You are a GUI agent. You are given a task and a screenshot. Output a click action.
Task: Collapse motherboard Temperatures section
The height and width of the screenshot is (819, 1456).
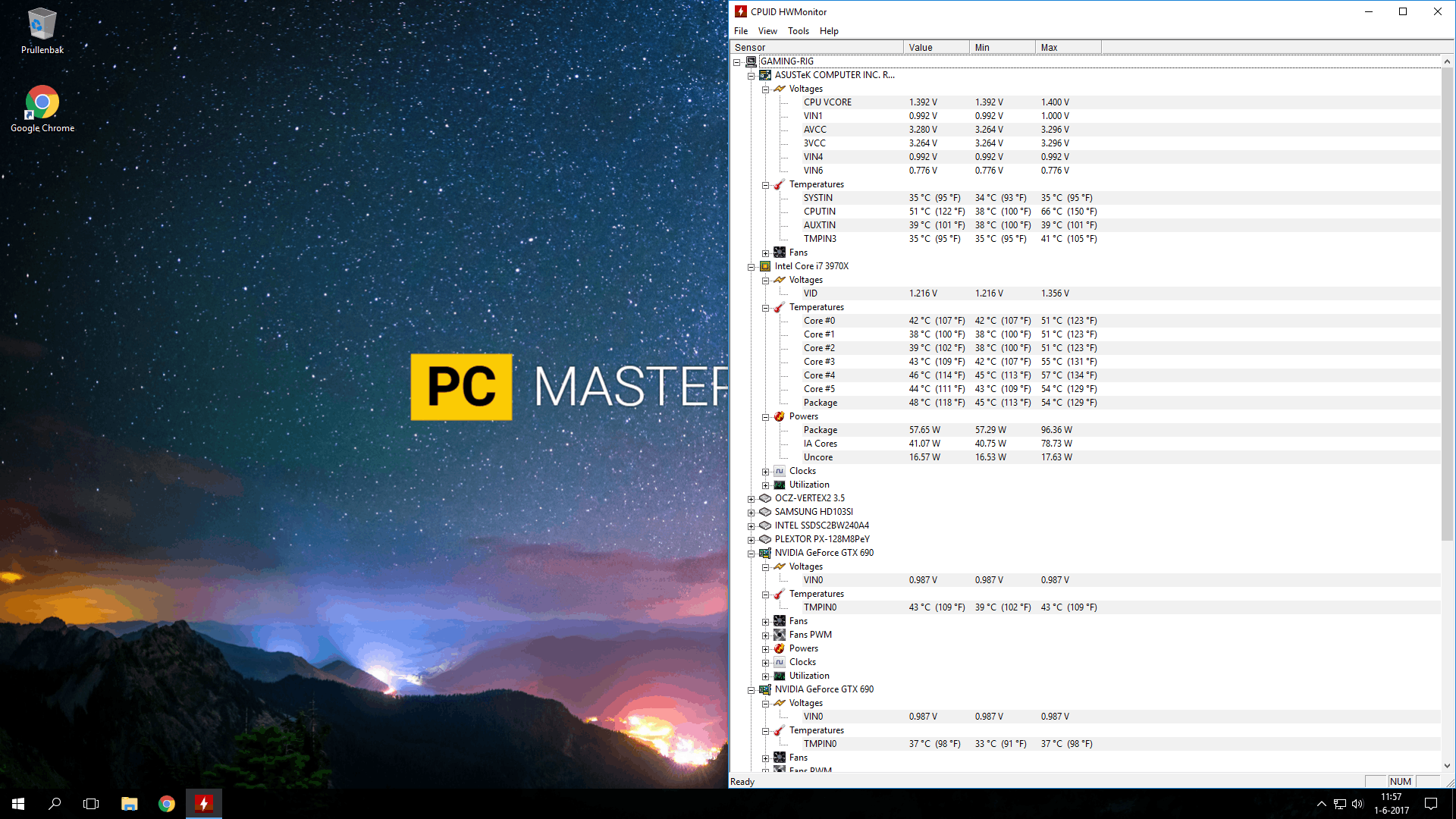(x=765, y=185)
